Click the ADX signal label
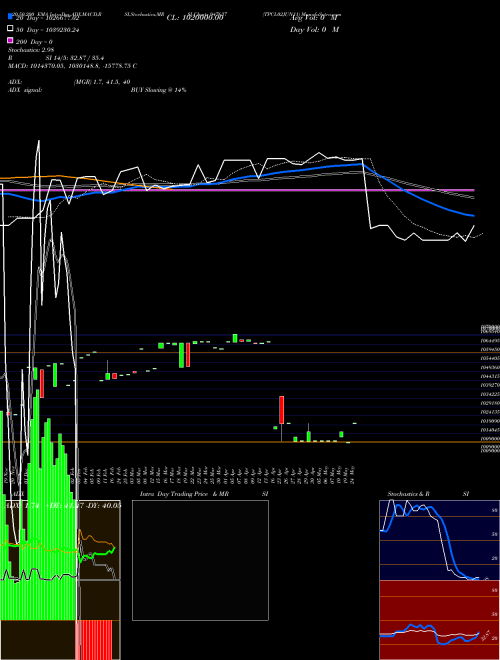This screenshot has width=500, height=660. click(x=24, y=90)
